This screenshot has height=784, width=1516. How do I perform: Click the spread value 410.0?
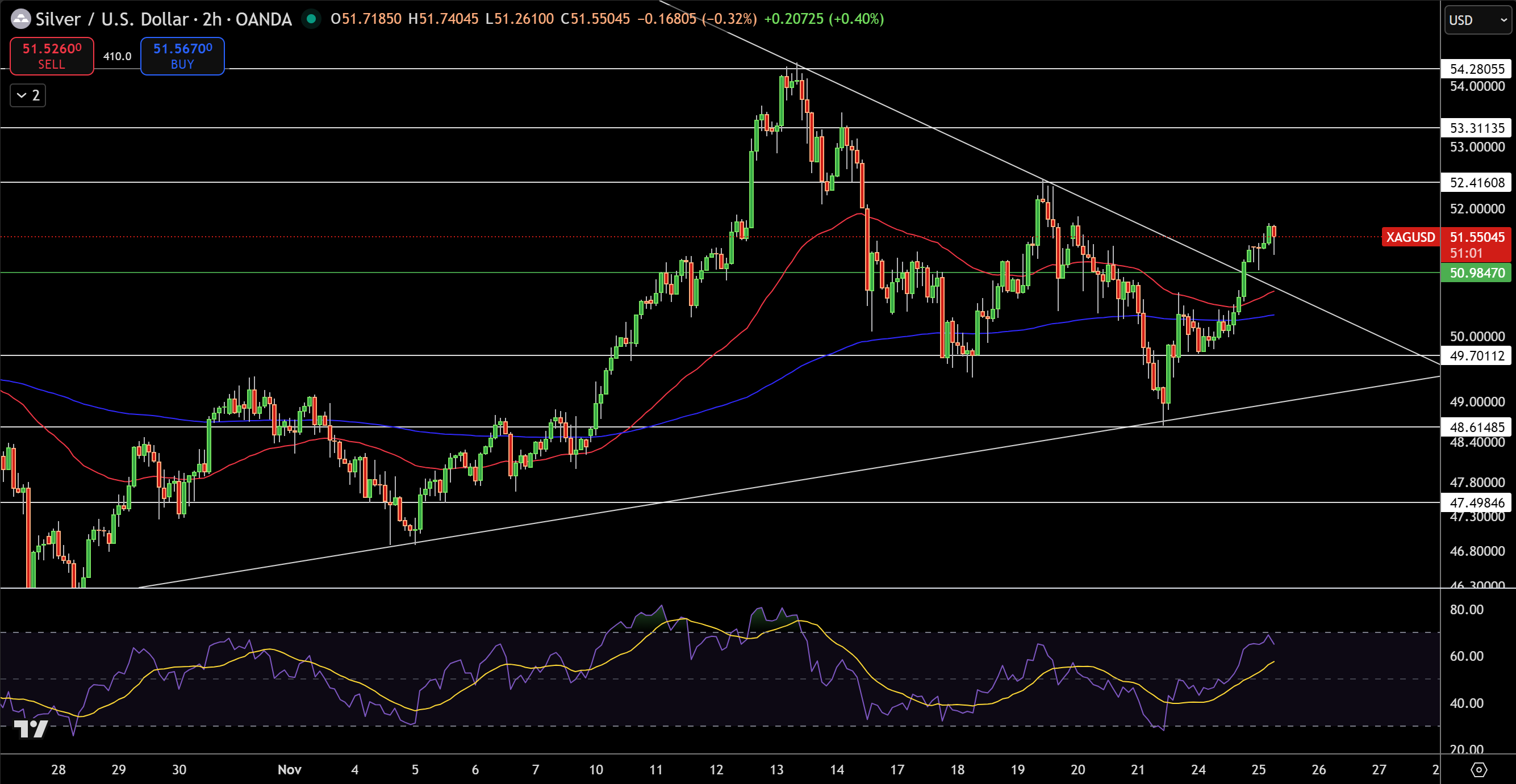coord(117,56)
